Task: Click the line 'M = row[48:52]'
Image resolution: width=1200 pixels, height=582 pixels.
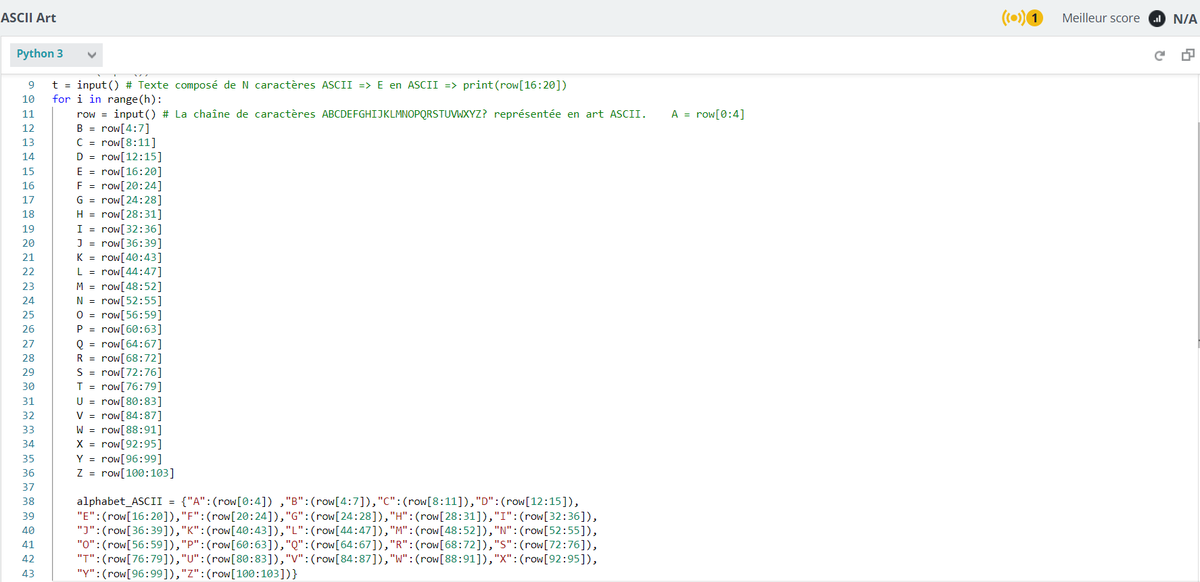Action: 120,286
